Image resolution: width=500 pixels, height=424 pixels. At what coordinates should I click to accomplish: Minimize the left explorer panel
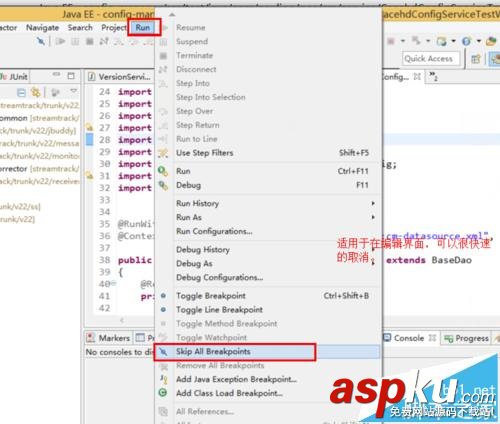pyautogui.click(x=56, y=74)
